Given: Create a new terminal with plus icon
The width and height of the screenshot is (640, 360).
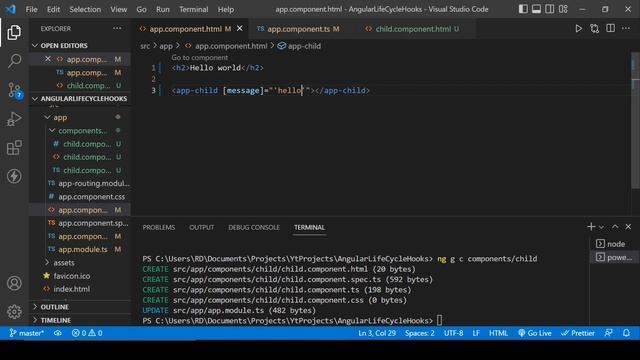Looking at the screenshot, I should tap(591, 227).
